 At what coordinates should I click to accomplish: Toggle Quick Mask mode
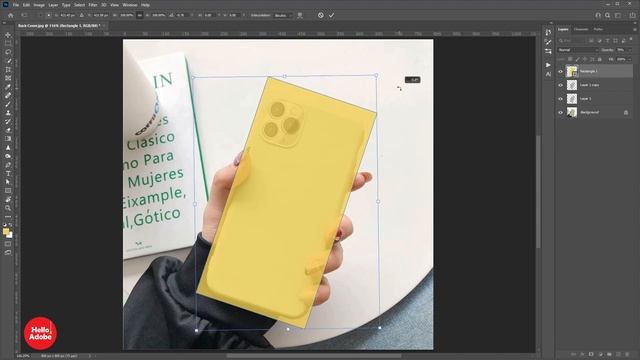8,244
